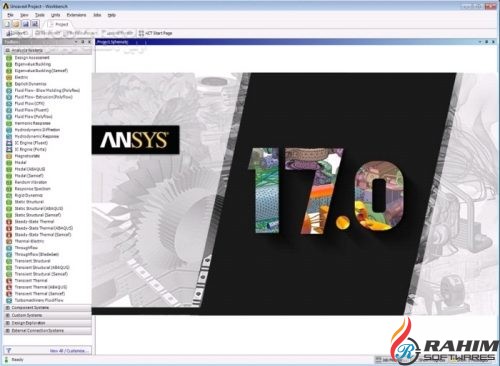Image resolution: width=500 pixels, height=366 pixels.
Task: Expand the External Connection Systems group
Action: pyautogui.click(x=7, y=331)
